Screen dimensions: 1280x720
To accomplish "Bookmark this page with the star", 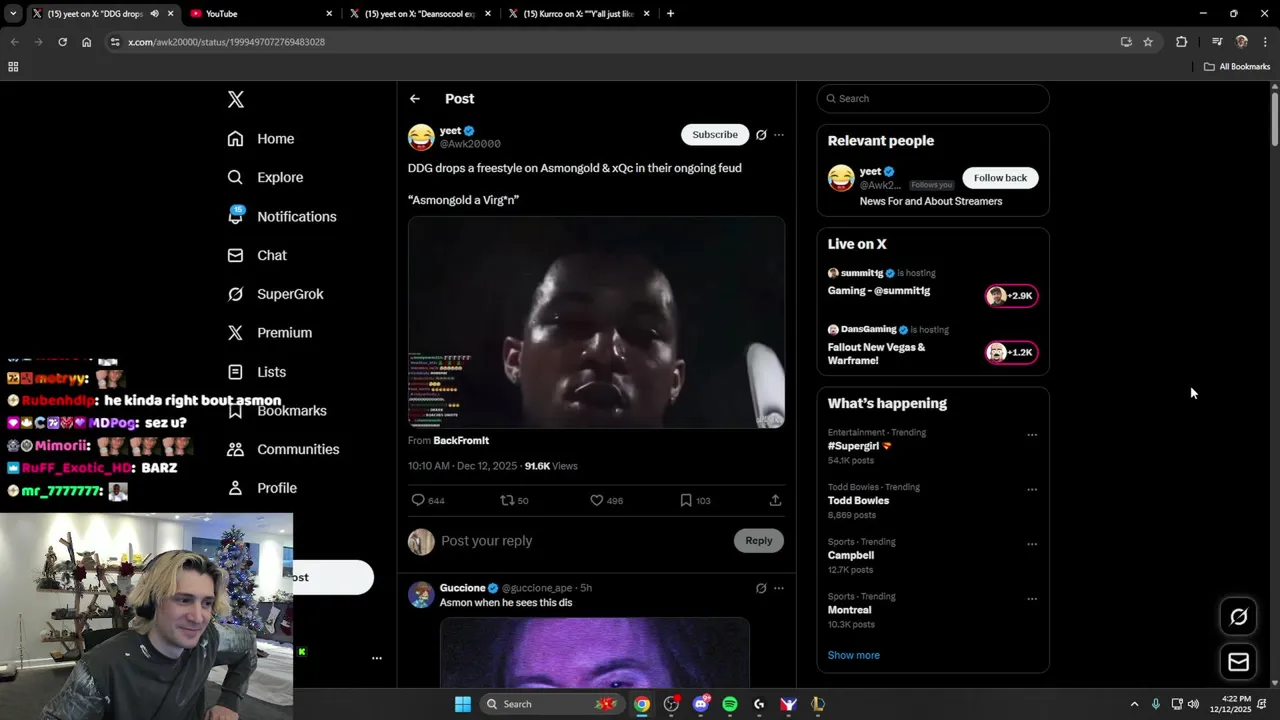I will (1148, 42).
